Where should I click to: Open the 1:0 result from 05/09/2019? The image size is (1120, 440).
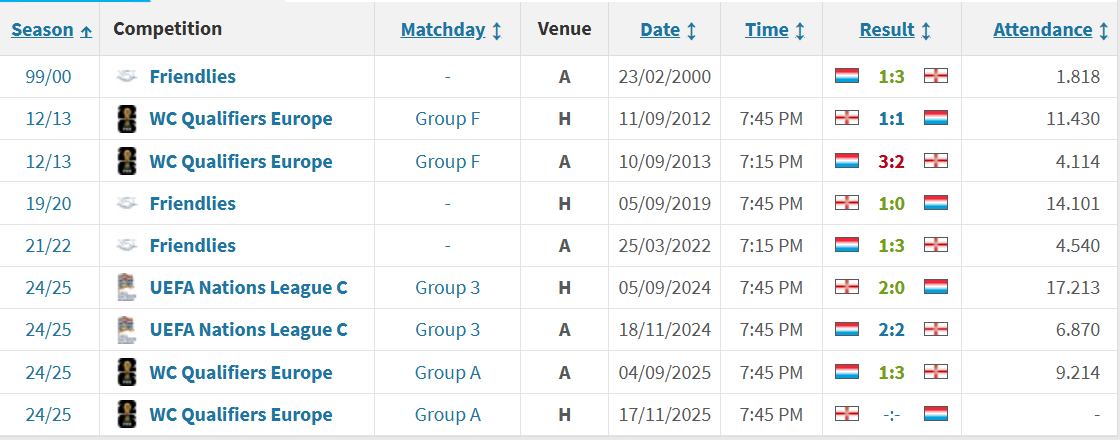[x=891, y=203]
